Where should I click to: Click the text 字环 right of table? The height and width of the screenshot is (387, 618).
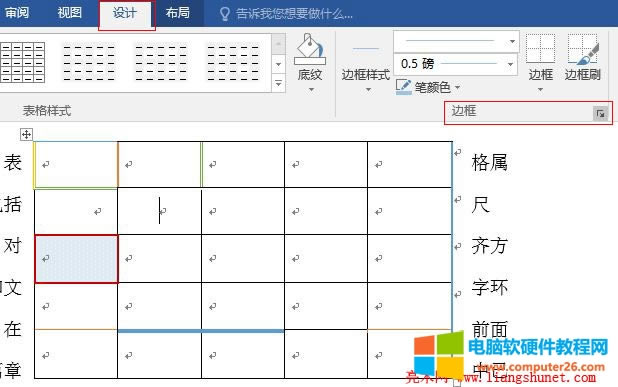pos(490,287)
